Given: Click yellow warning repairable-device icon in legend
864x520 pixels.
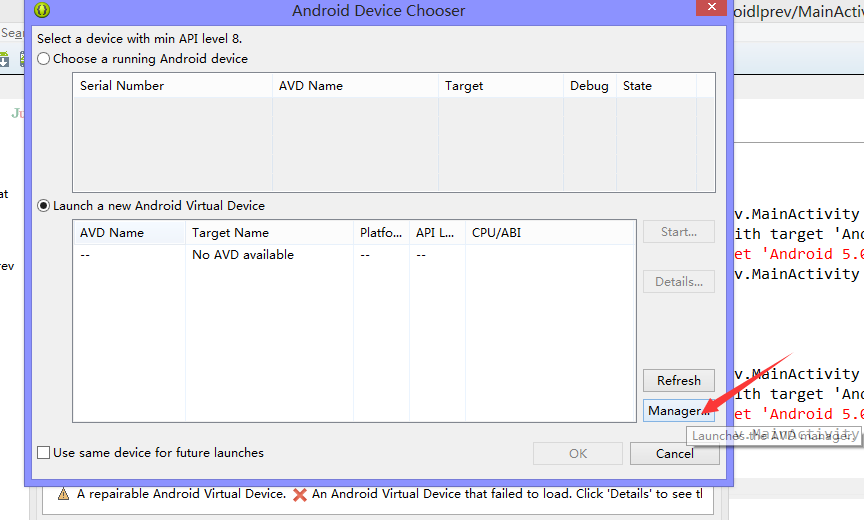Looking at the screenshot, I should pyautogui.click(x=63, y=494).
